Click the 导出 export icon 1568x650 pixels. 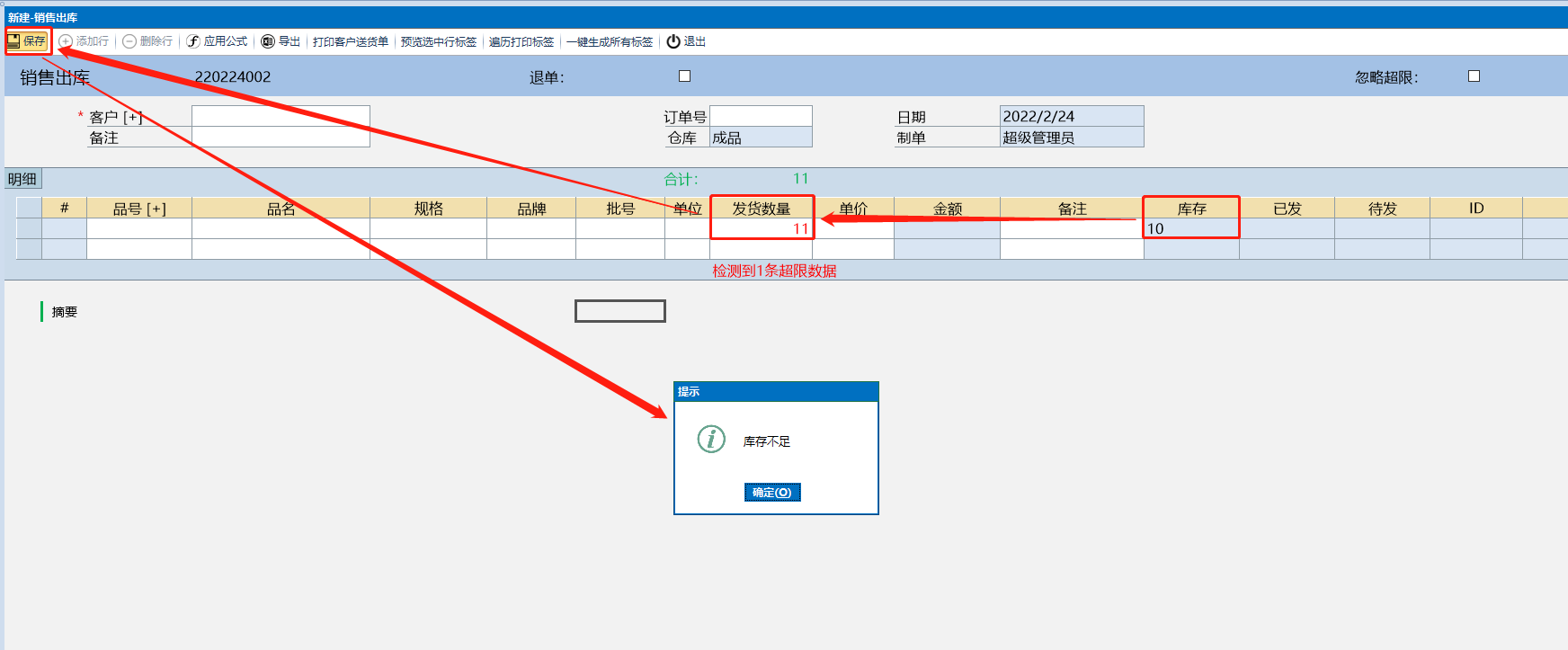(268, 41)
